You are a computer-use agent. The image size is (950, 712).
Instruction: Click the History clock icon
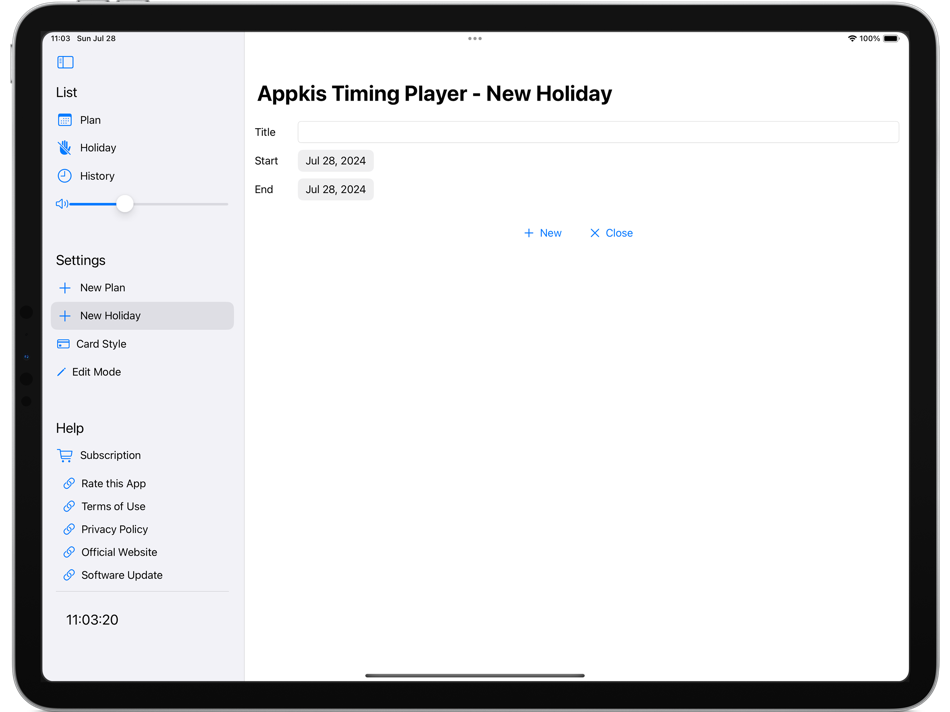coord(64,176)
